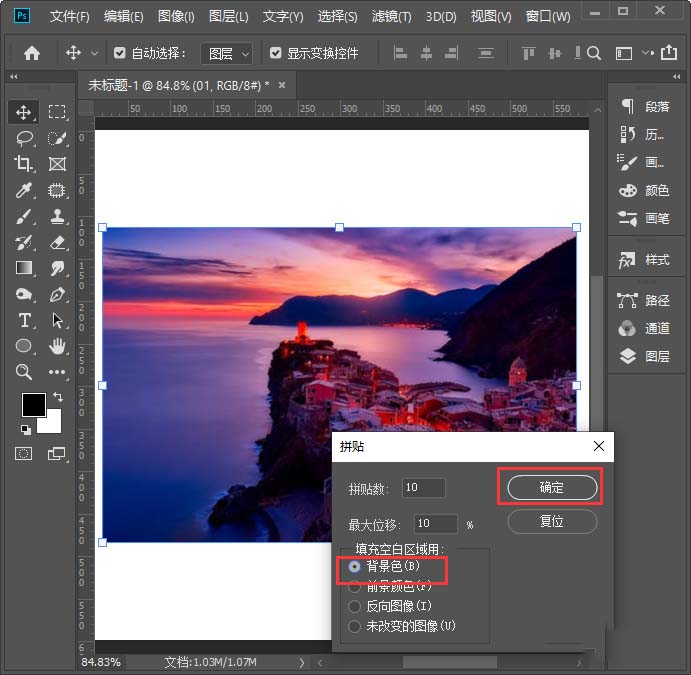Click the 确定 button in 拼贴 dialog

[552, 488]
